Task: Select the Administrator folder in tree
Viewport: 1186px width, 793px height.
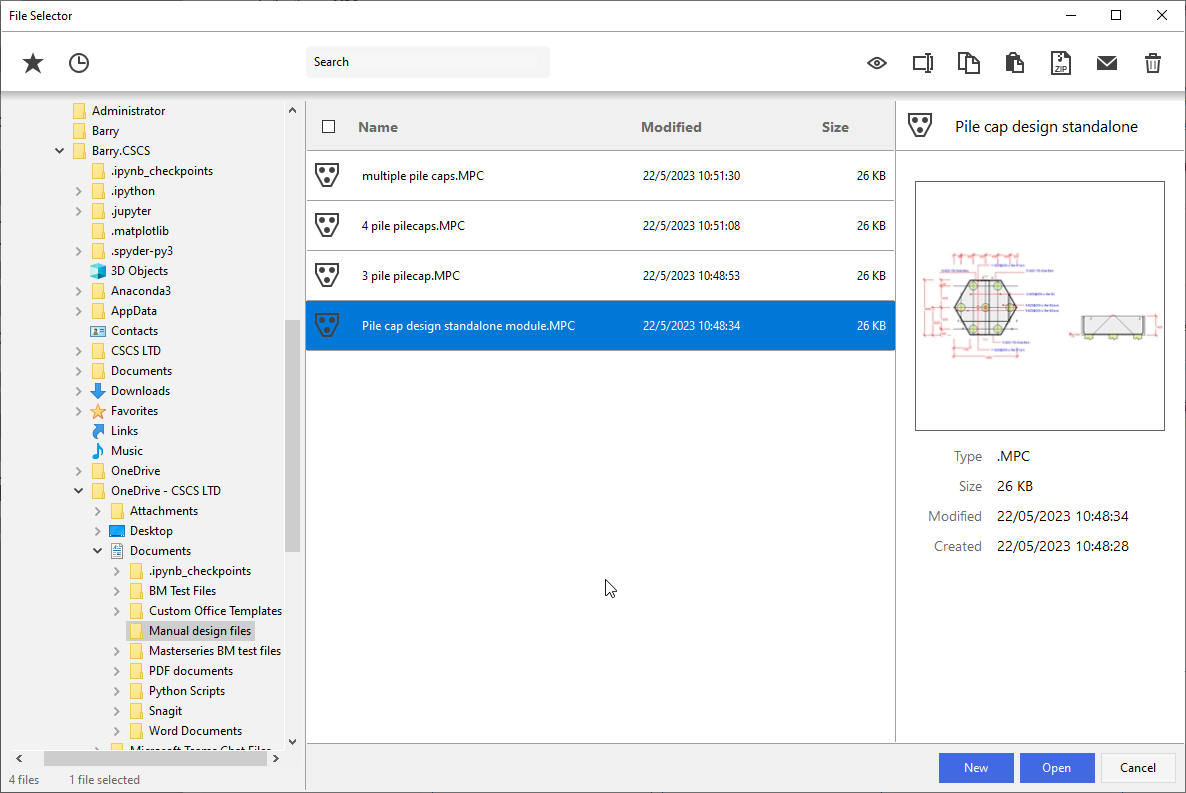Action: tap(128, 110)
